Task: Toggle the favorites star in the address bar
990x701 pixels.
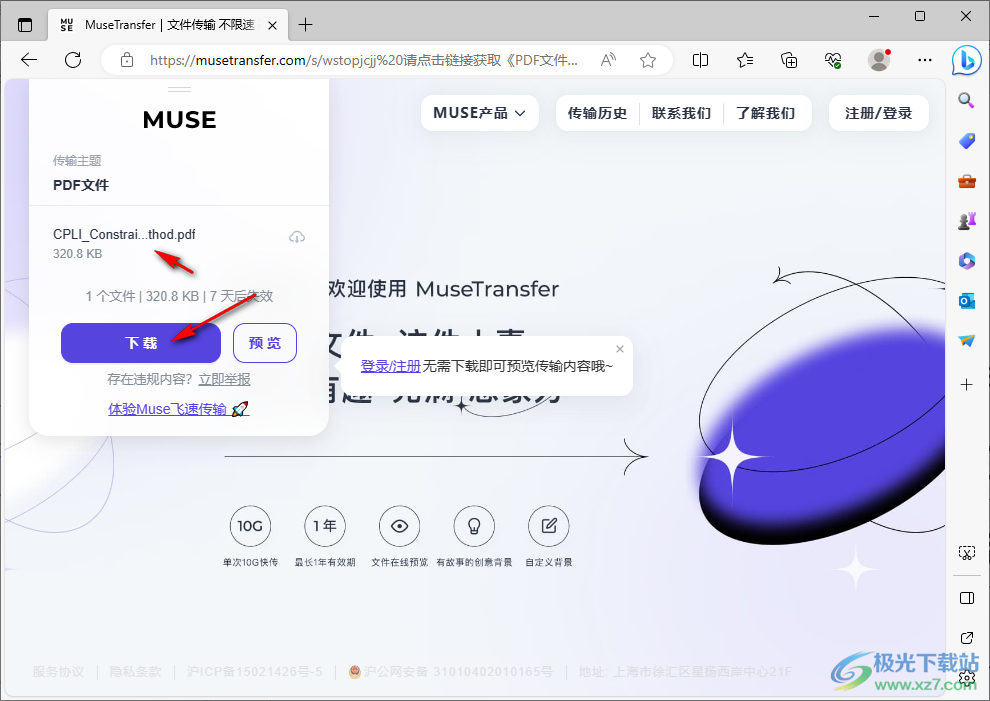Action: pyautogui.click(x=647, y=60)
